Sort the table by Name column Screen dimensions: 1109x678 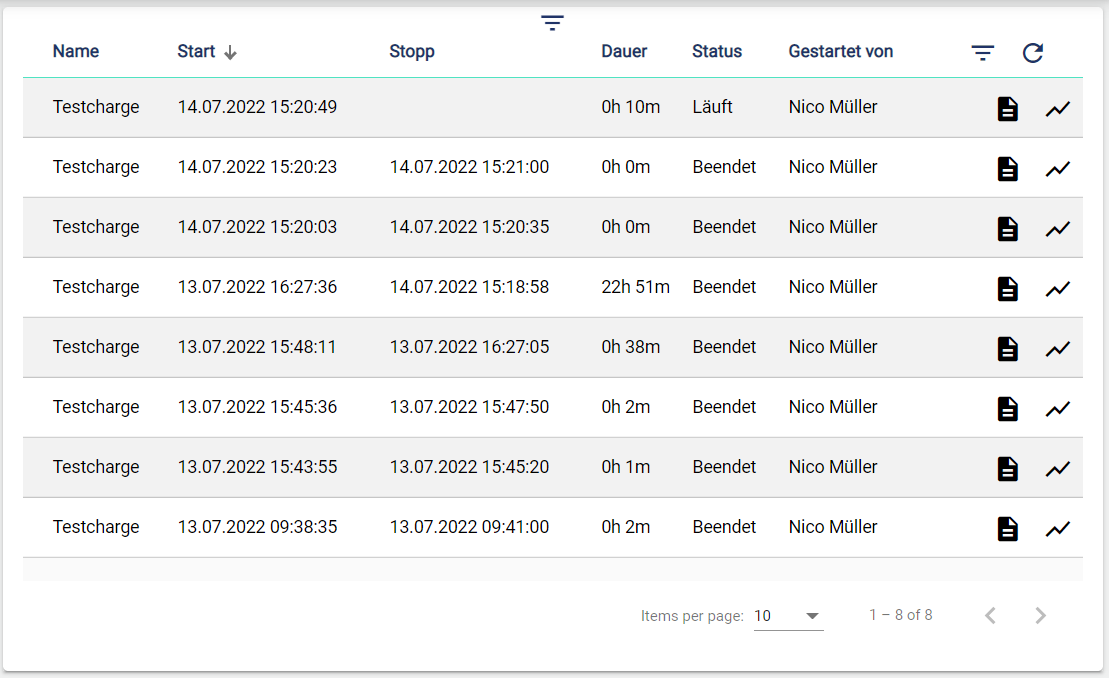point(76,52)
